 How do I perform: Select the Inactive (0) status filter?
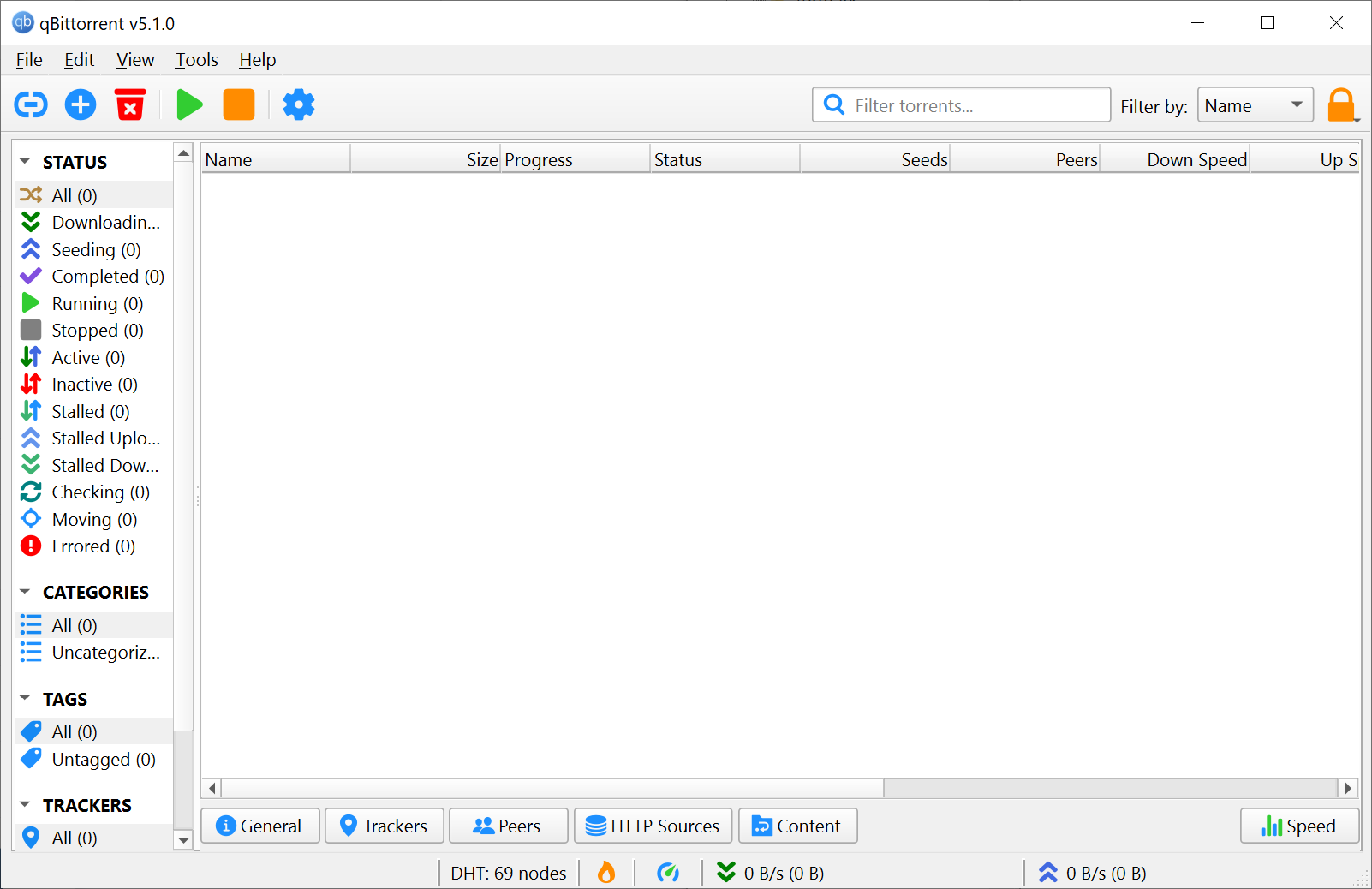(x=93, y=385)
